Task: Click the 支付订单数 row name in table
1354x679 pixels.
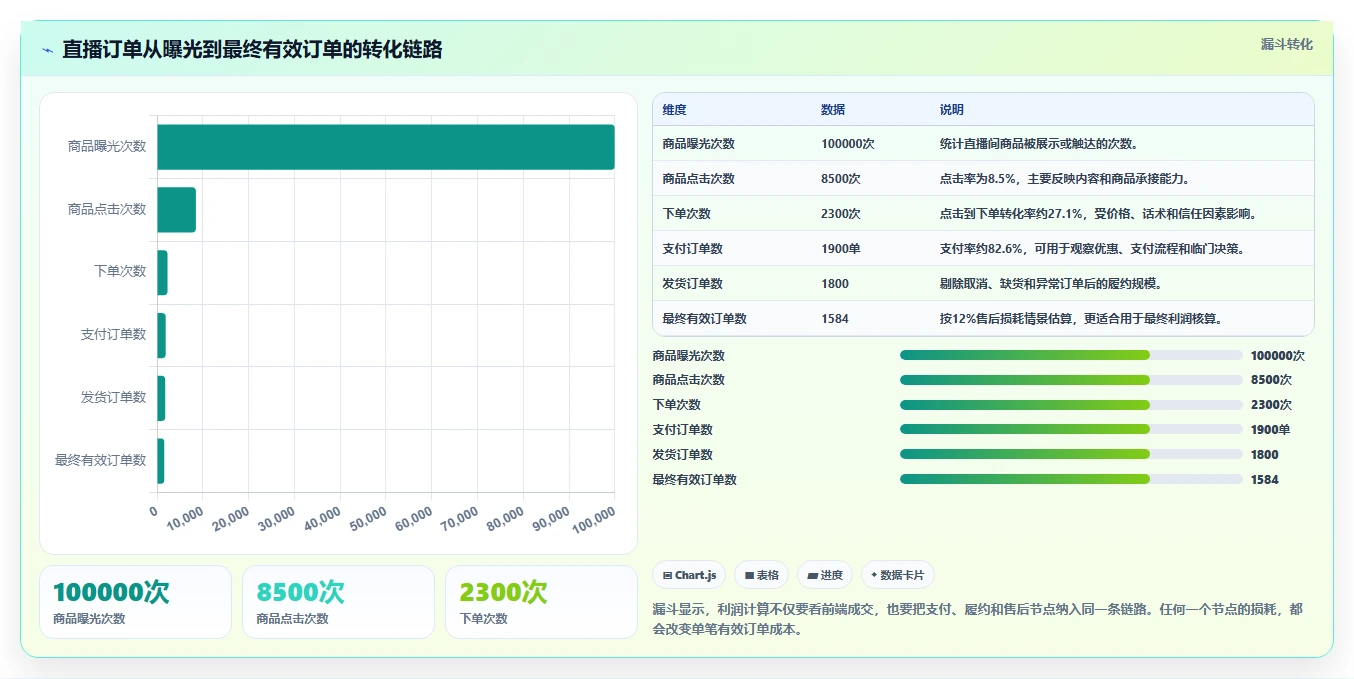Action: point(692,249)
